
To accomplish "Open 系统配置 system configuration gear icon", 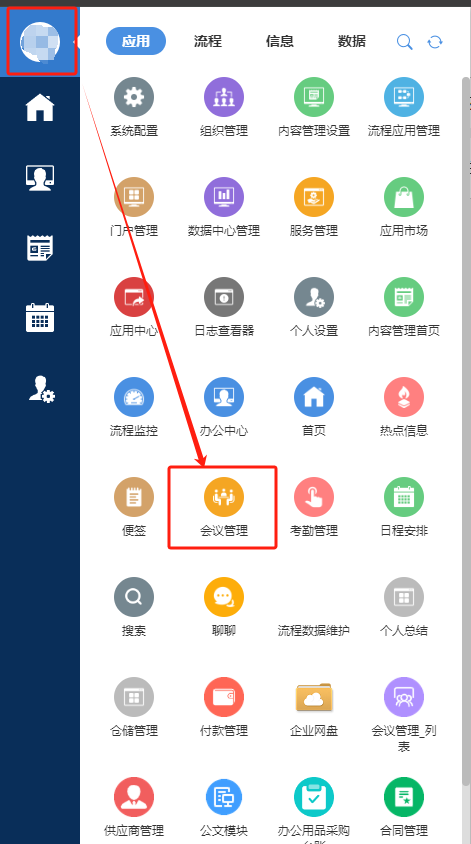I will (x=134, y=97).
